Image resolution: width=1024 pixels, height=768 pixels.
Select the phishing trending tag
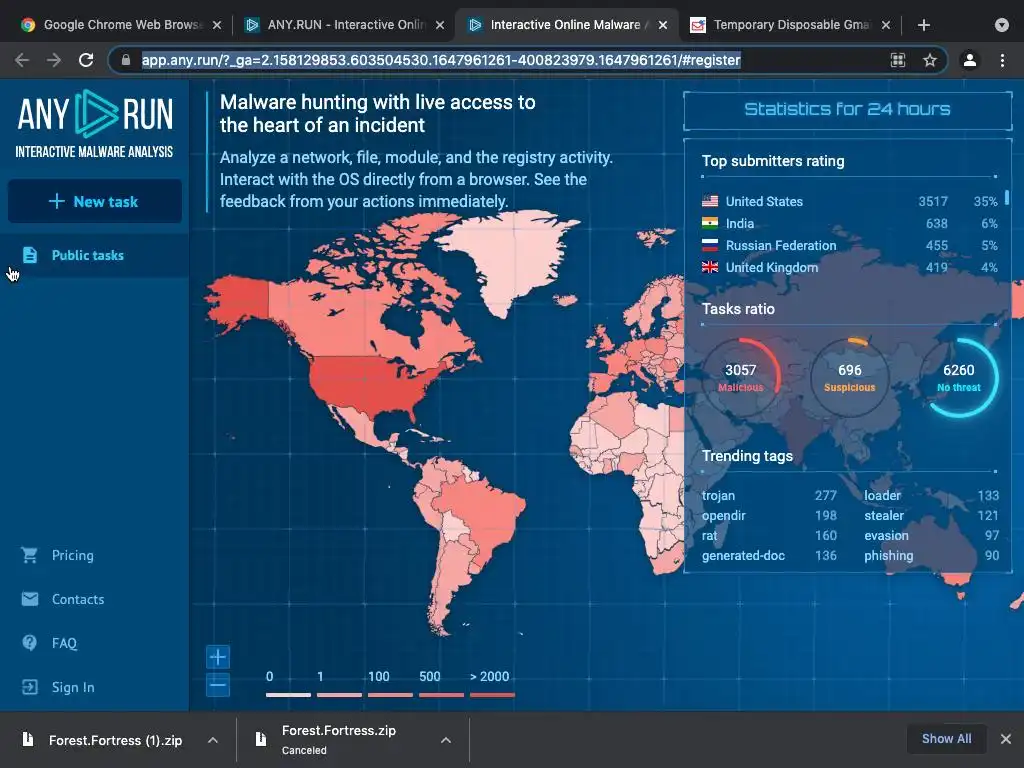tap(889, 556)
